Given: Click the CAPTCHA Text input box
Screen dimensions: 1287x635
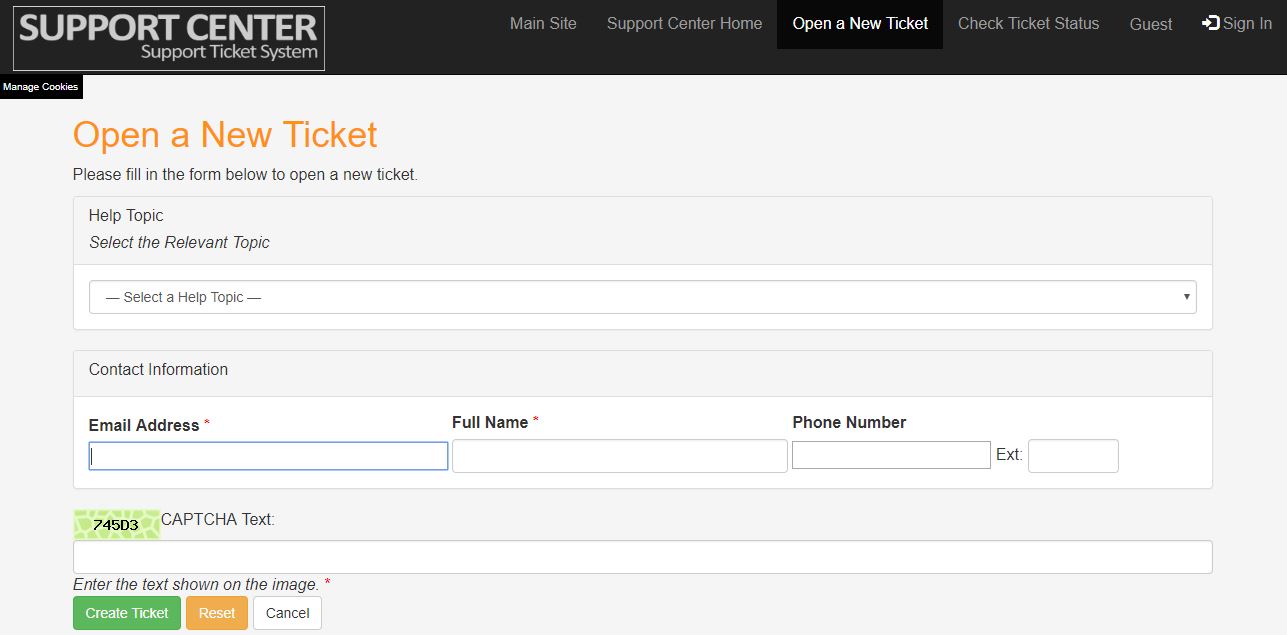Looking at the screenshot, I should tap(642, 557).
